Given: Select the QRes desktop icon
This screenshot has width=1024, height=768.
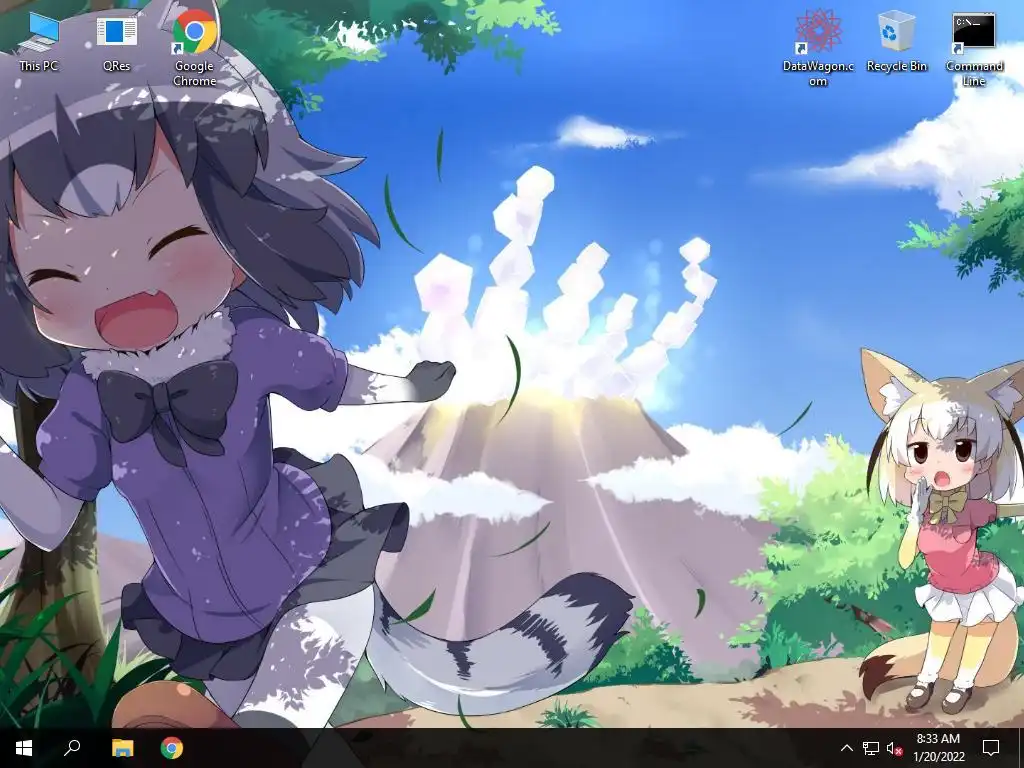Looking at the screenshot, I should click(x=116, y=41).
